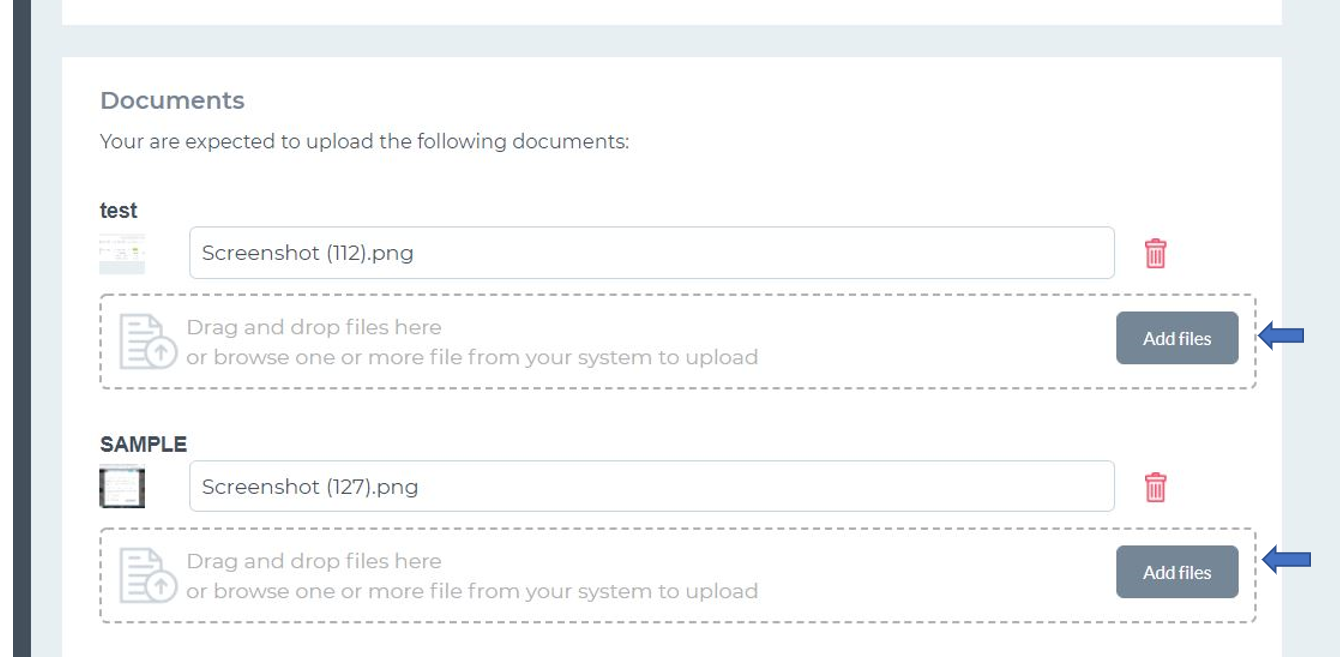Add files to the test document section
The width and height of the screenshot is (1340, 661).
(x=1177, y=338)
